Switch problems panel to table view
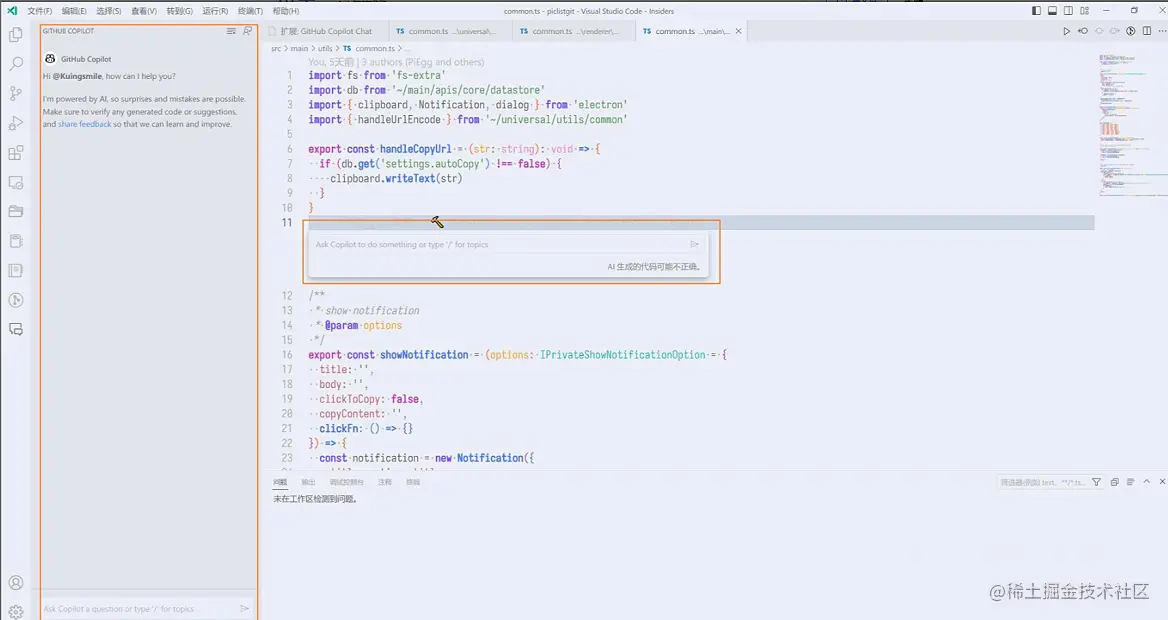The width and height of the screenshot is (1168, 620). 1130,482
